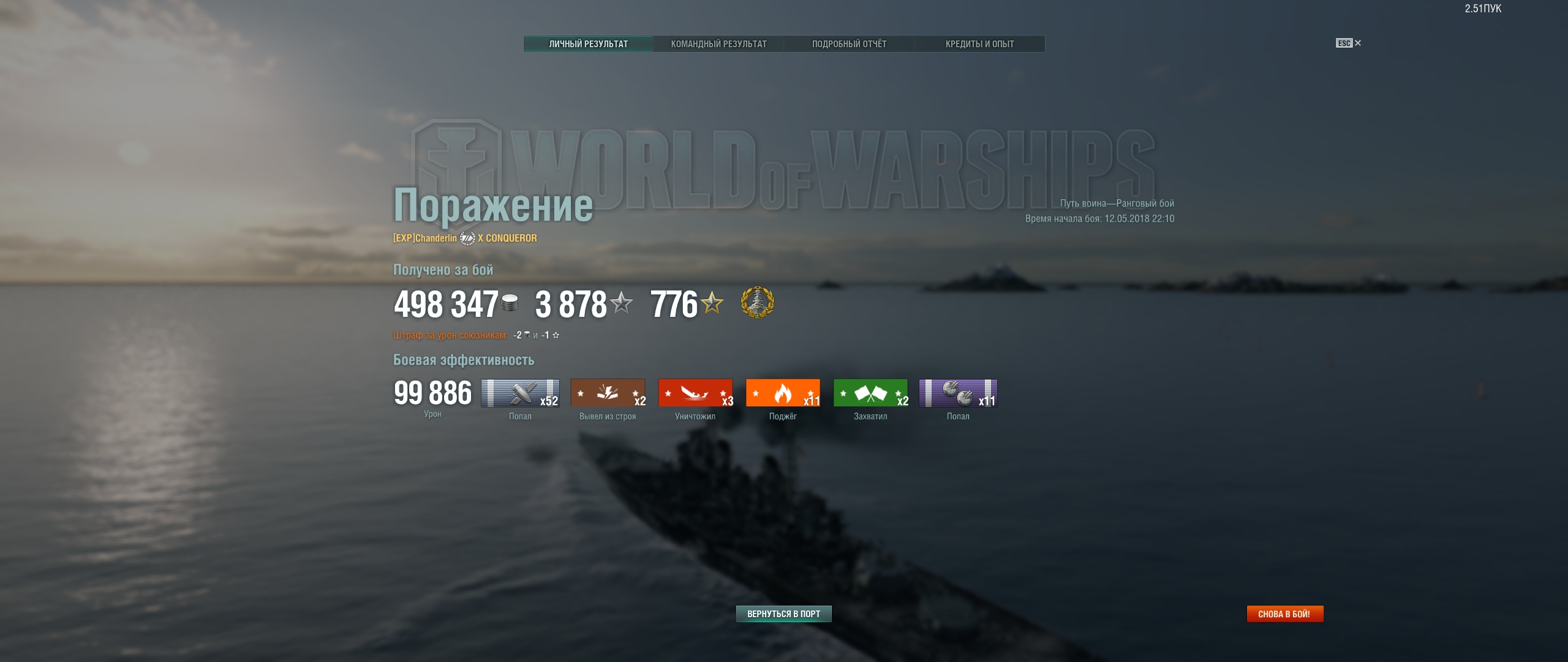1568x662 pixels.
Task: Click the base captured ribbon 'Захватил'
Action: click(870, 393)
